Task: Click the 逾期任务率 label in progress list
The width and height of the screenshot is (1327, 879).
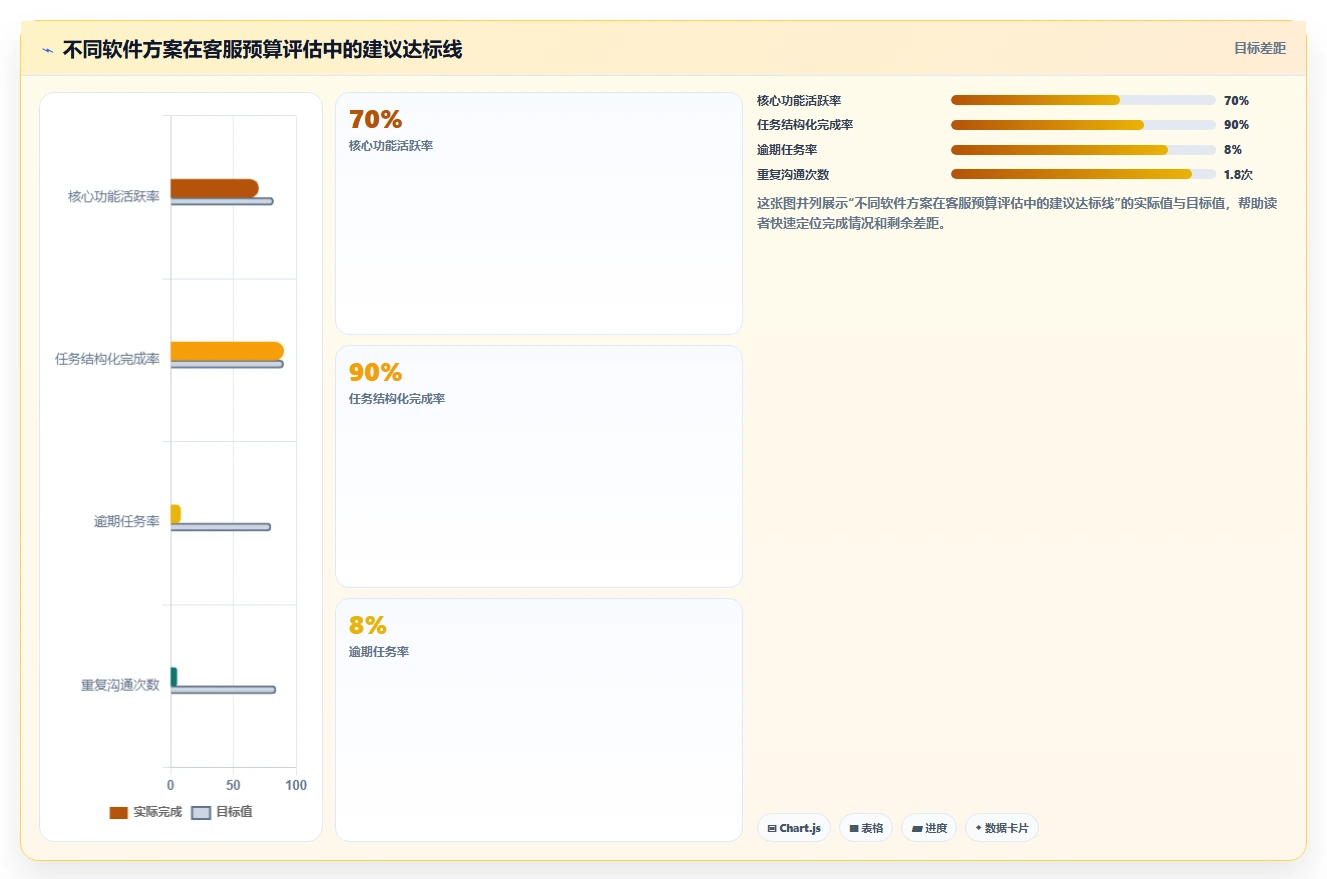Action: [787, 150]
